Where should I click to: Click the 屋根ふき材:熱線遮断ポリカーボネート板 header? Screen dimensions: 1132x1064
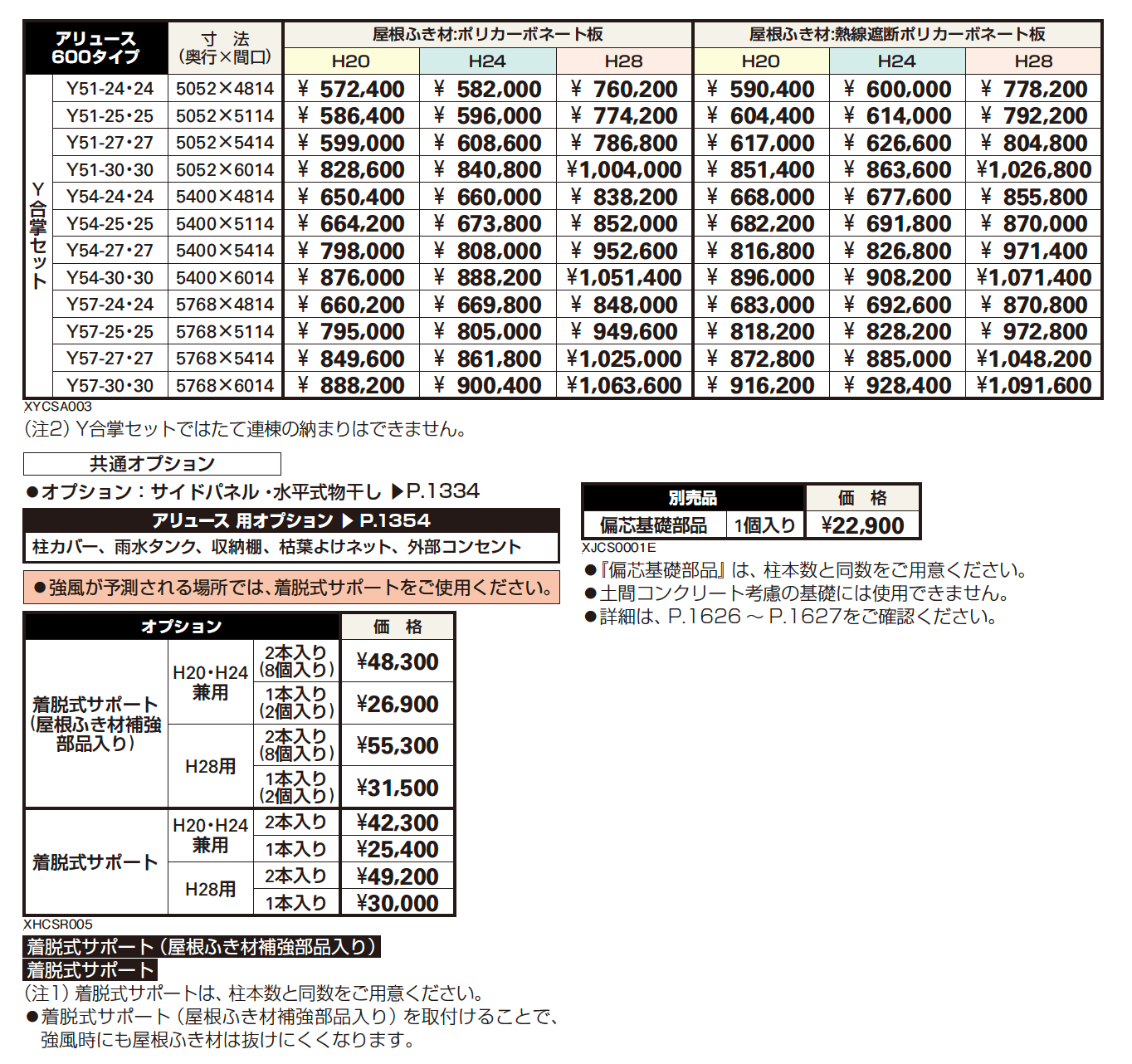pyautogui.click(x=898, y=34)
